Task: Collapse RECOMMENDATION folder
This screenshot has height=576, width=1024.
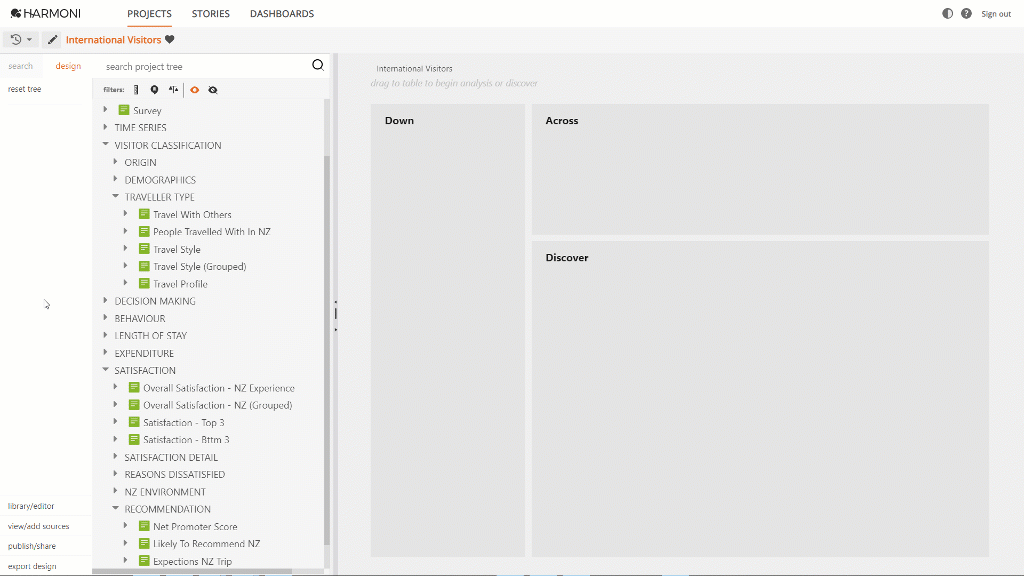Action: coord(116,508)
